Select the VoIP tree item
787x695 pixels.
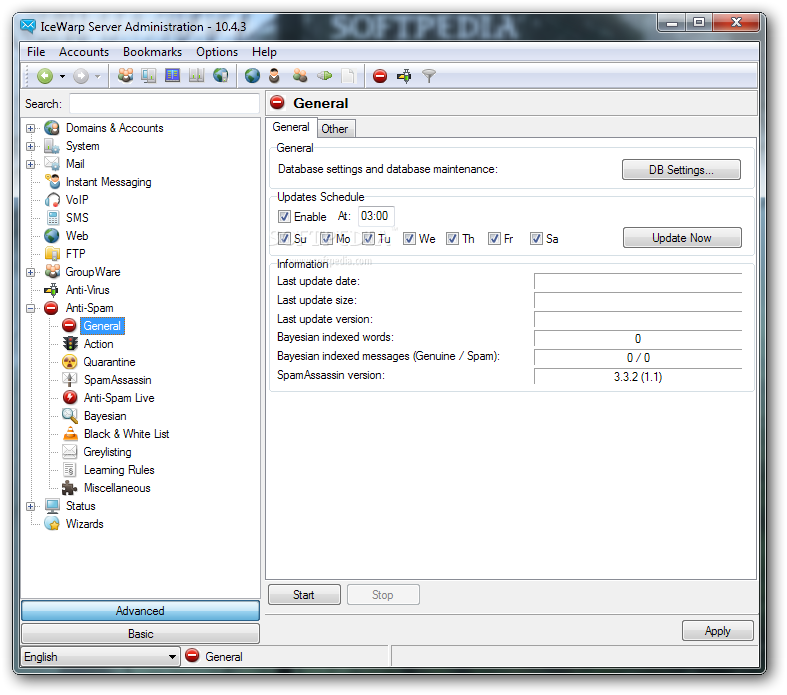(77, 200)
